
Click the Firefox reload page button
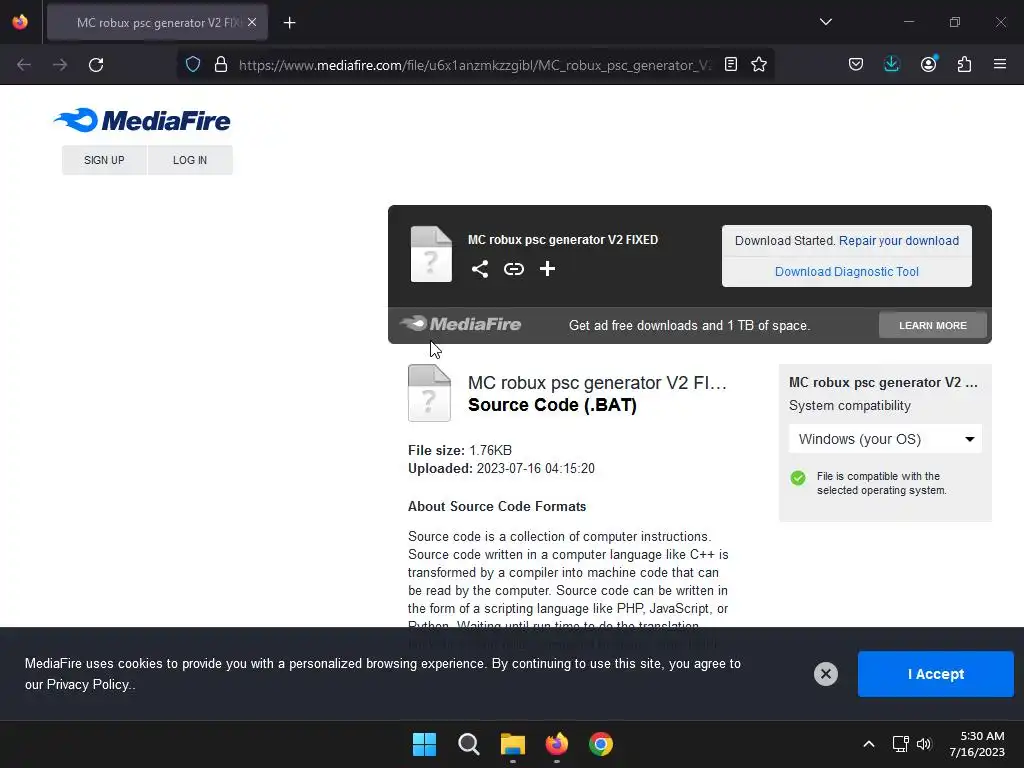click(x=96, y=65)
